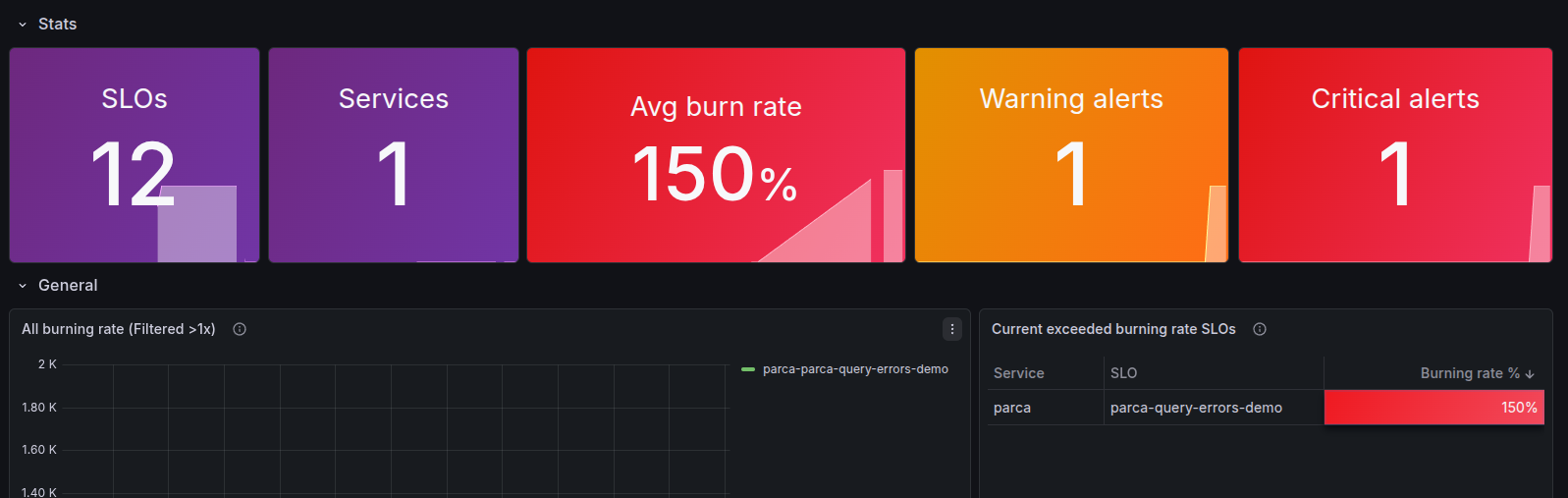
Task: Collapse the General row chevron
Action: pos(23,286)
